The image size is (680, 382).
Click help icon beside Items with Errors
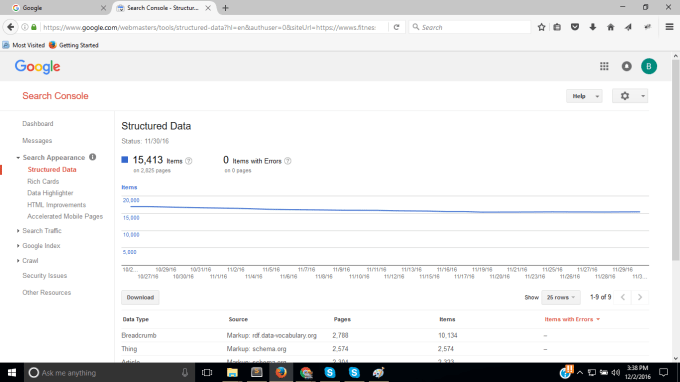(288, 161)
